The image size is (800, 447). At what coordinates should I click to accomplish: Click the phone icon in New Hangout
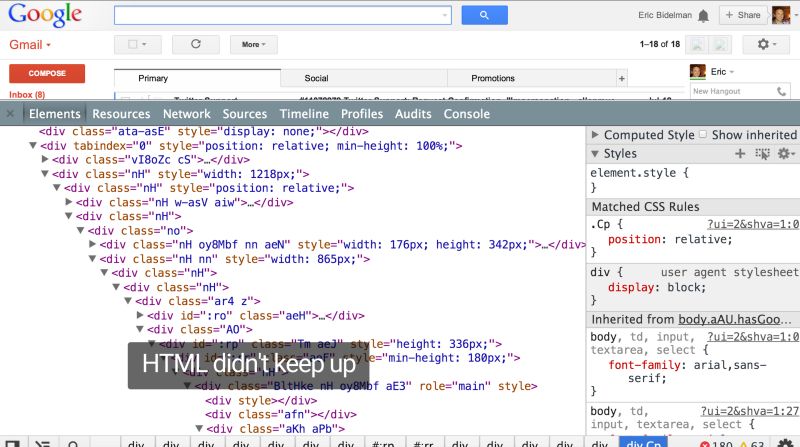781,91
